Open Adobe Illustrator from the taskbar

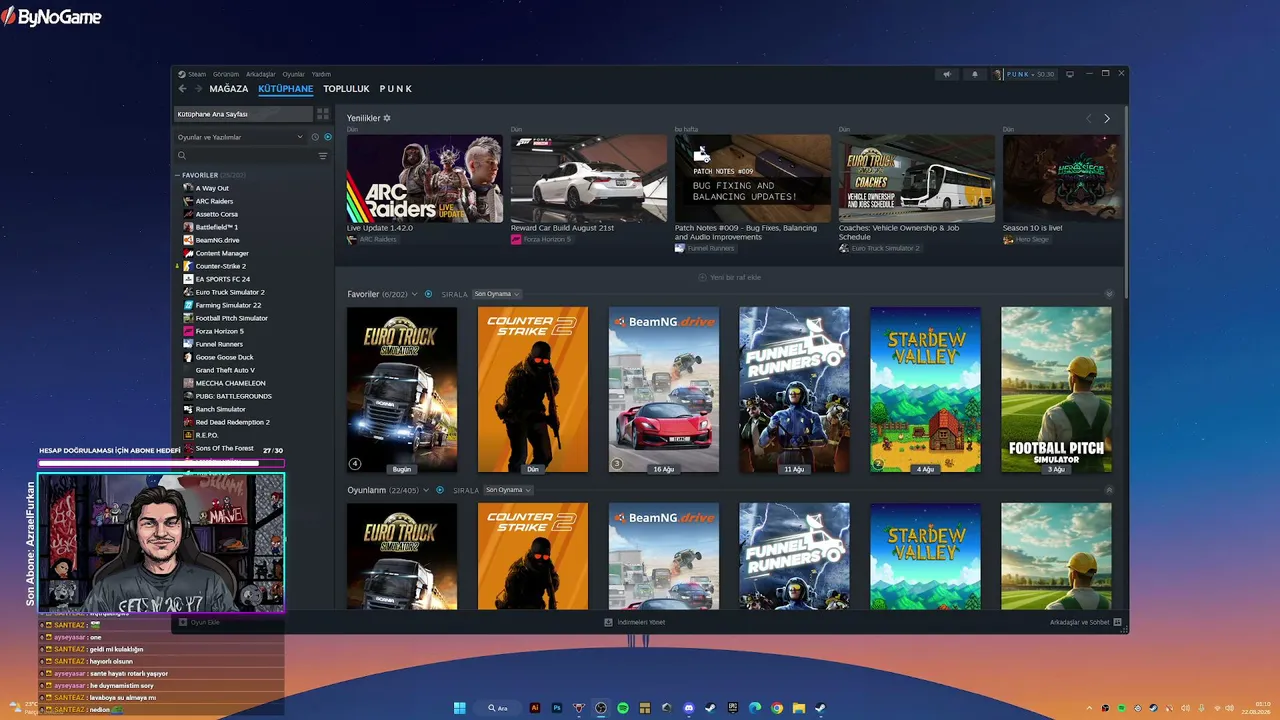pos(535,708)
